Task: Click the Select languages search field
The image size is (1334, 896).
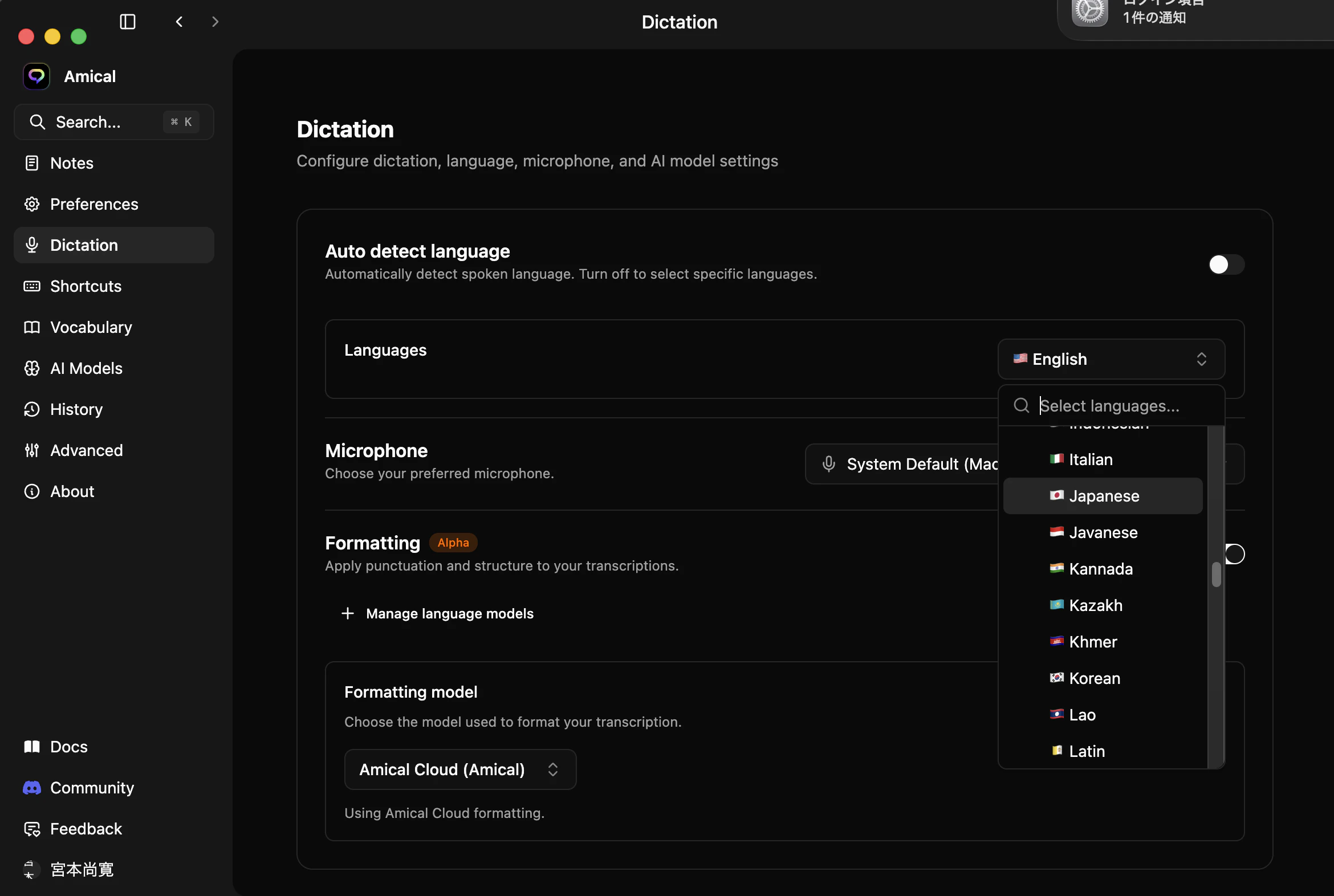Action: coord(1111,405)
